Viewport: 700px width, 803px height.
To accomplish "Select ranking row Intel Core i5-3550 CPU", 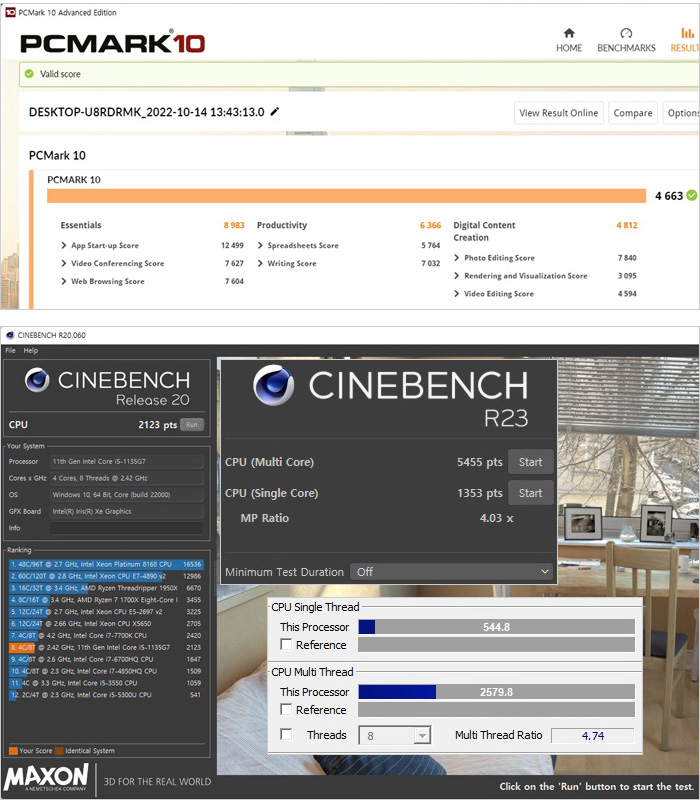I will coord(106,683).
